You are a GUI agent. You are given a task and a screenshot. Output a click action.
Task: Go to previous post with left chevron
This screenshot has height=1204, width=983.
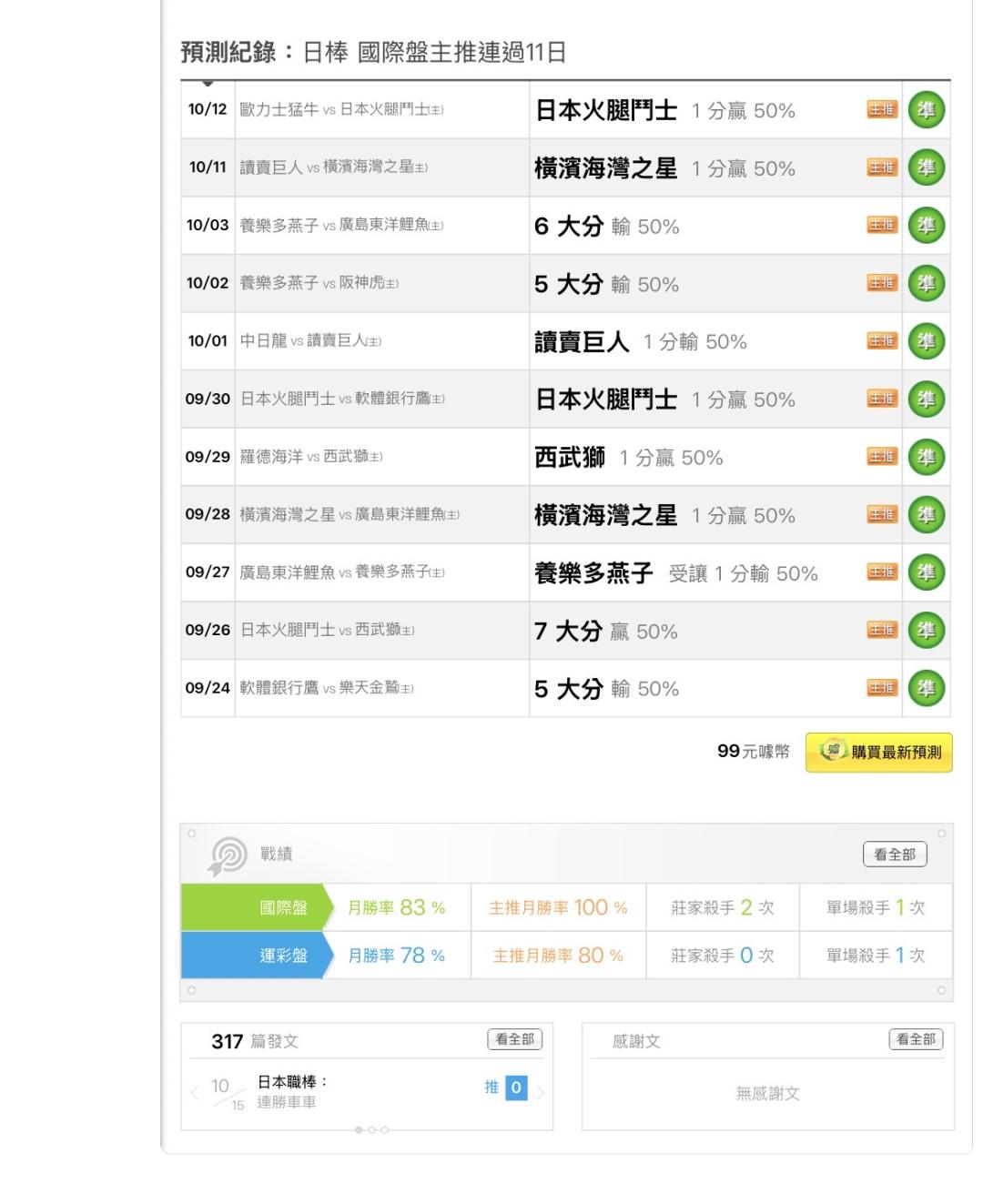[194, 1092]
